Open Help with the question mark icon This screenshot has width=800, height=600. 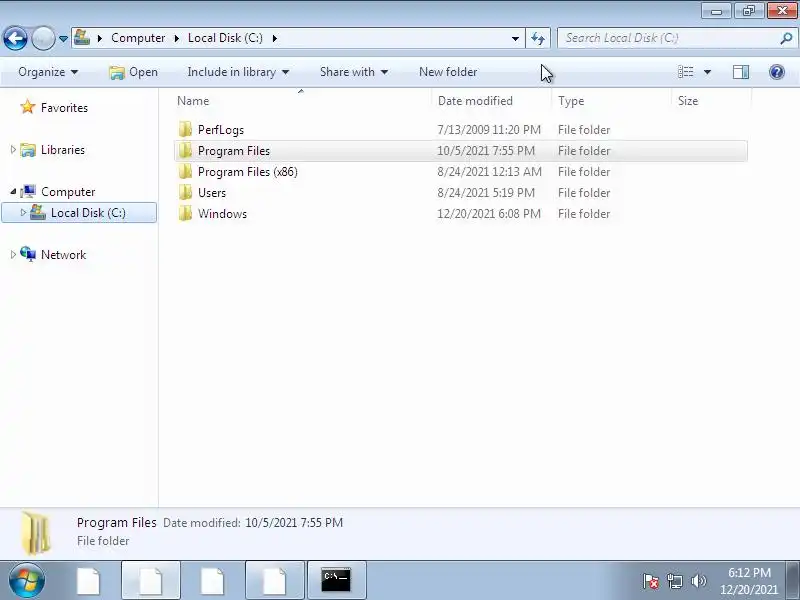point(777,72)
